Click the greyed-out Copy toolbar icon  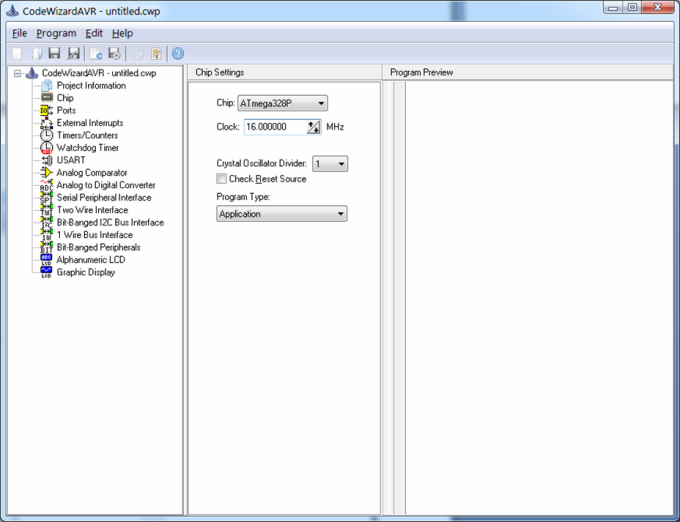click(x=137, y=54)
